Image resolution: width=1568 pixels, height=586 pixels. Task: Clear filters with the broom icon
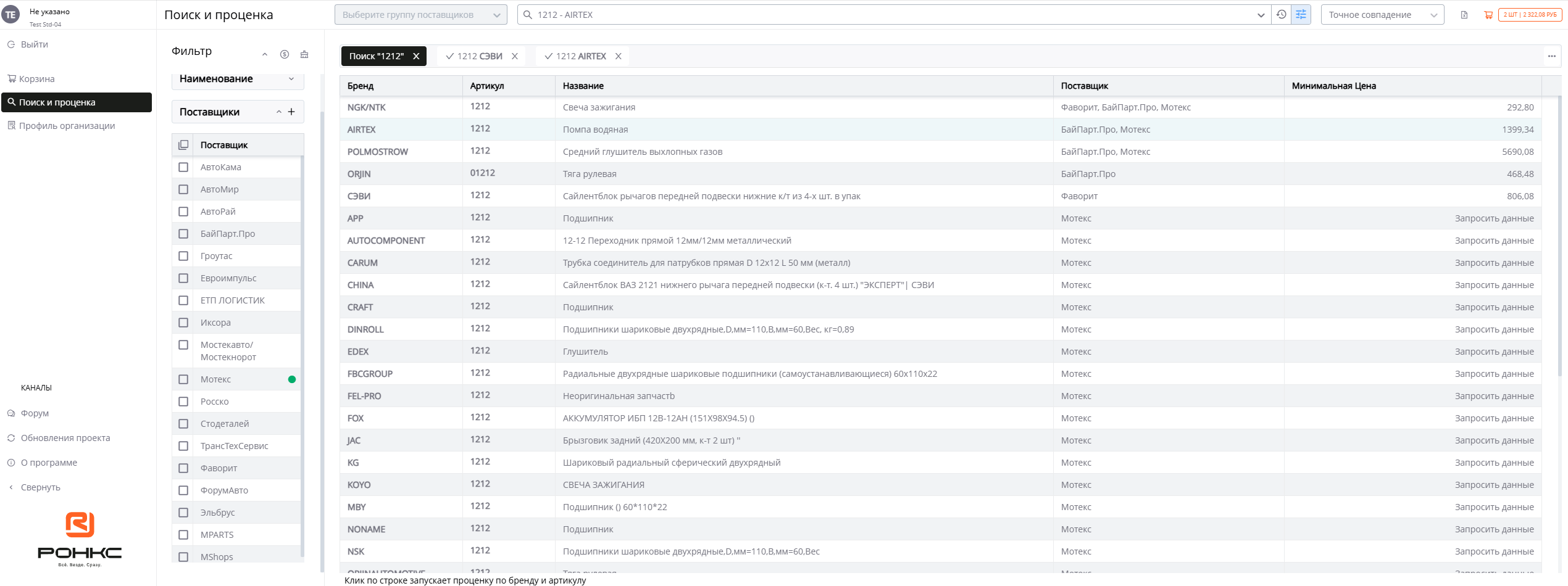click(304, 54)
